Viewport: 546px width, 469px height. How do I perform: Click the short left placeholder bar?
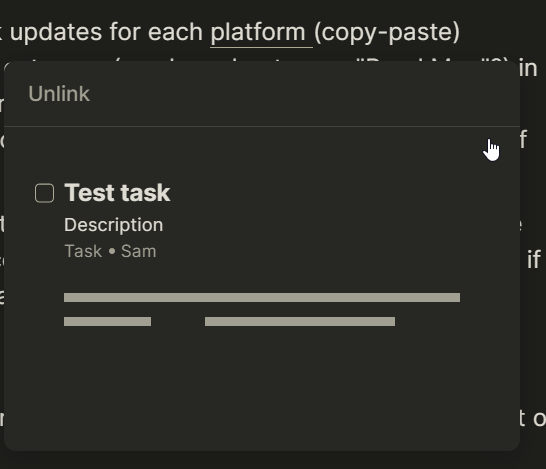pos(108,321)
